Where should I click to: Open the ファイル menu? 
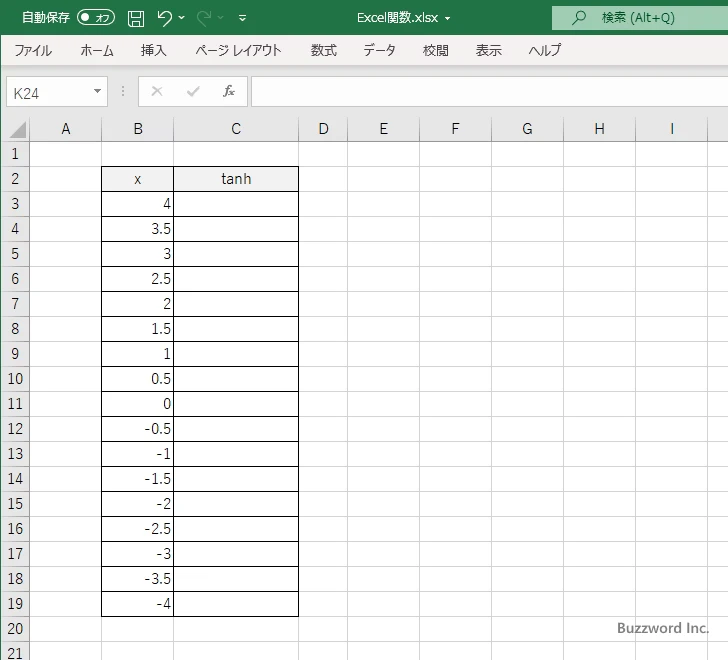pyautogui.click(x=33, y=50)
